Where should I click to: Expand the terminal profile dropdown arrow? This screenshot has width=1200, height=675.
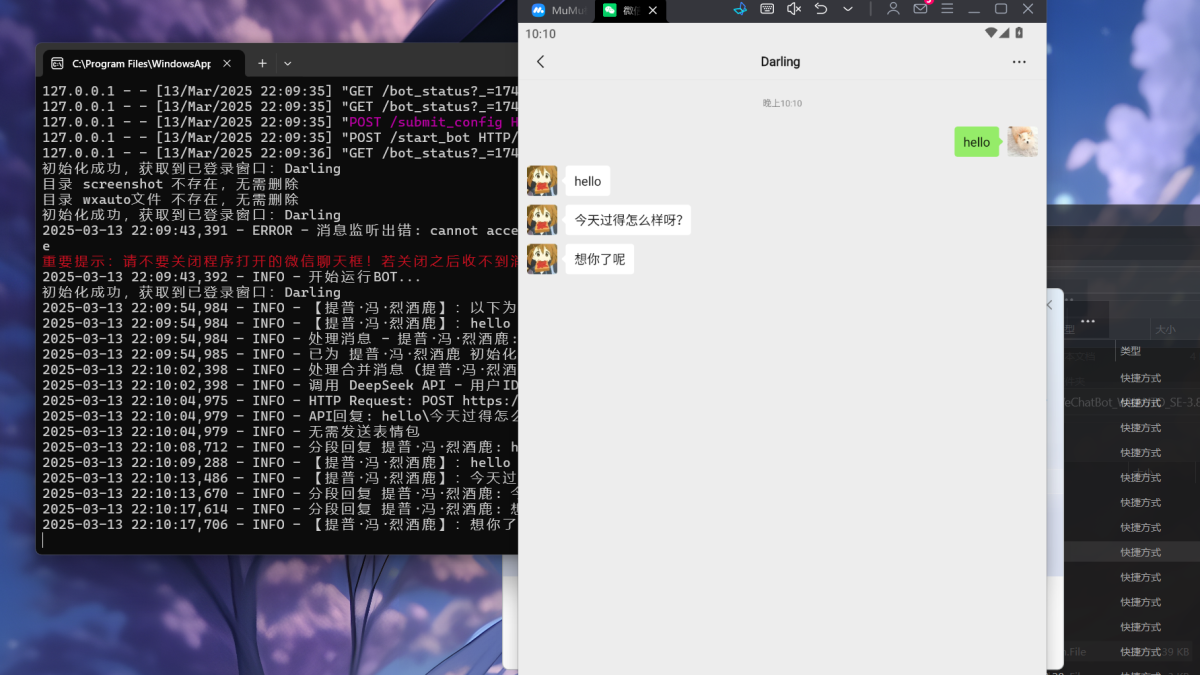point(288,63)
